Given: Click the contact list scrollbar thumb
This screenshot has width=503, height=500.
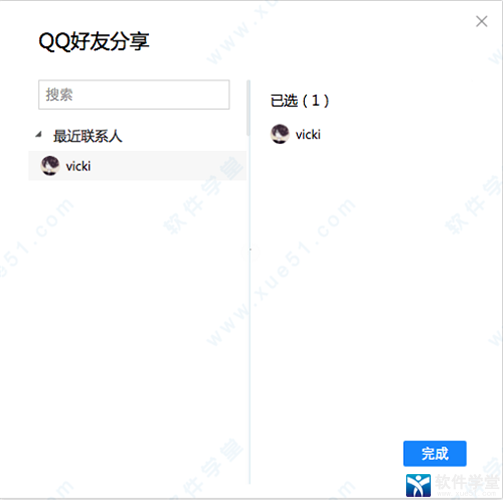Looking at the screenshot, I should click(x=248, y=108).
